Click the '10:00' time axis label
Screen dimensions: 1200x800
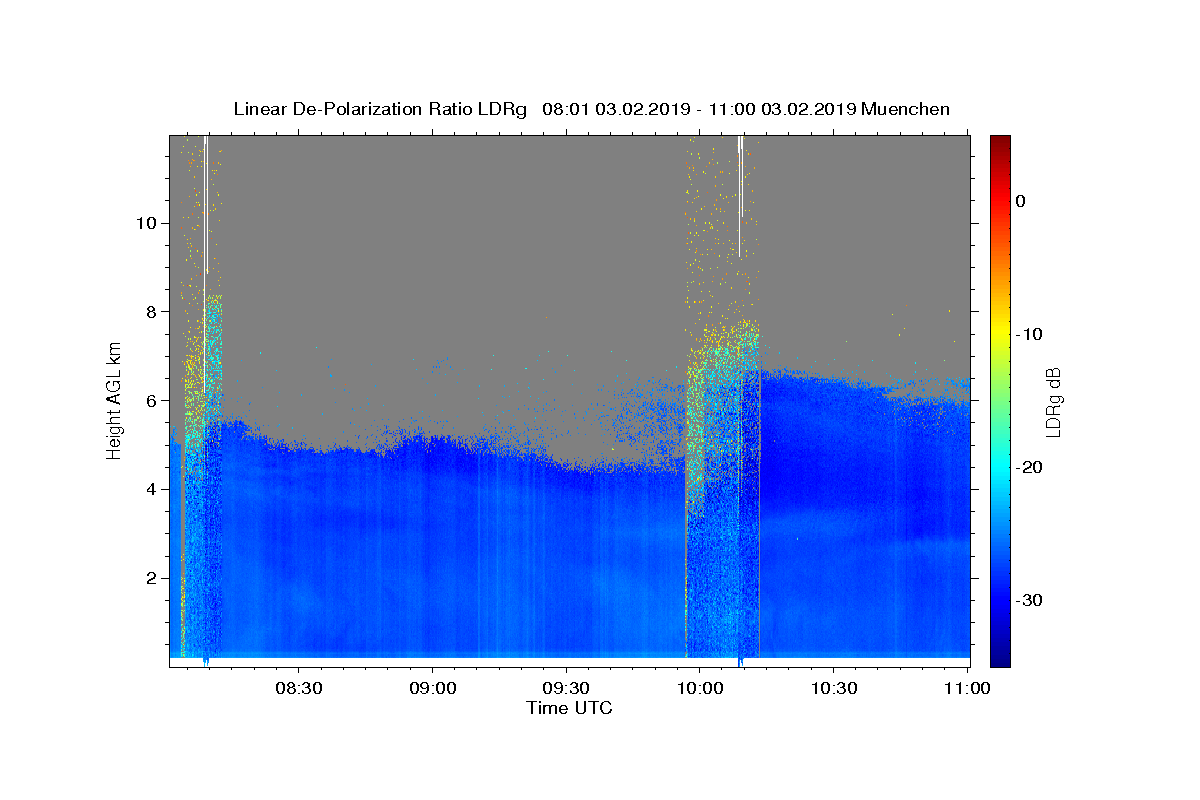[x=699, y=688]
